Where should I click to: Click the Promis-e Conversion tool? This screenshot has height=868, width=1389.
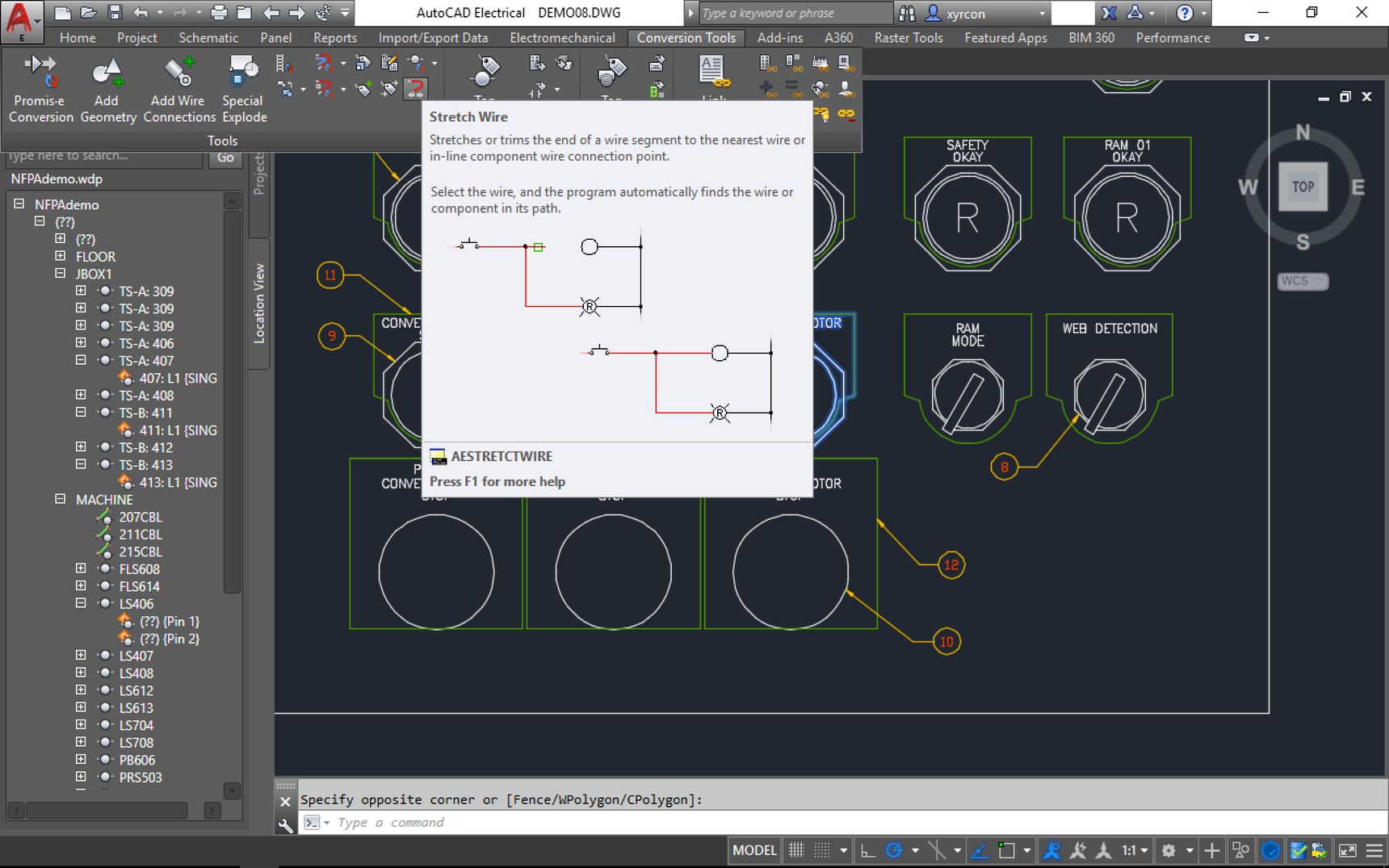pos(40,89)
